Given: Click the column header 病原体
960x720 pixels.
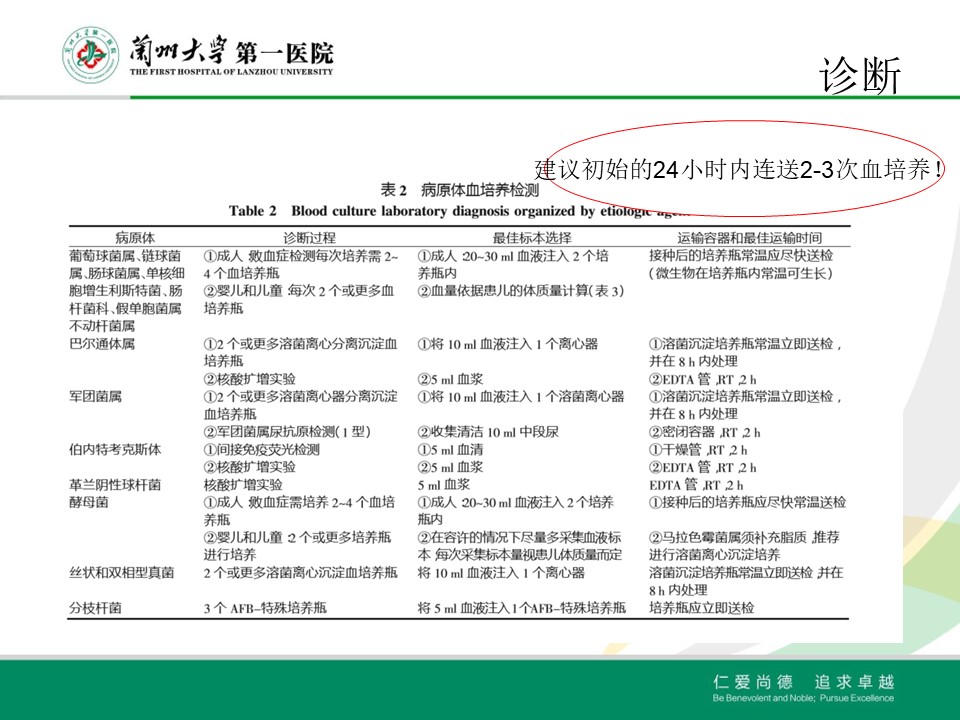Looking at the screenshot, I should click(x=135, y=238).
